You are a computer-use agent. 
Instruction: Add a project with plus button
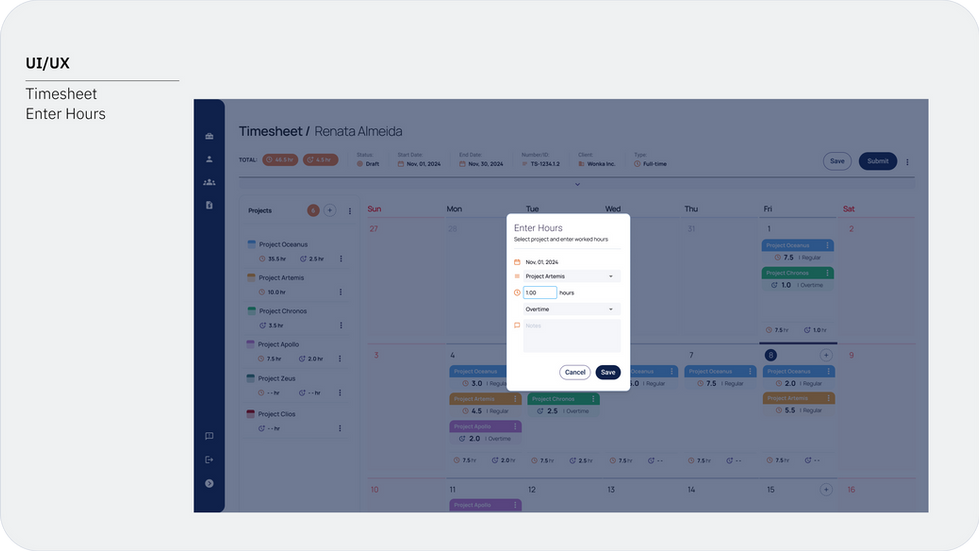(330, 210)
